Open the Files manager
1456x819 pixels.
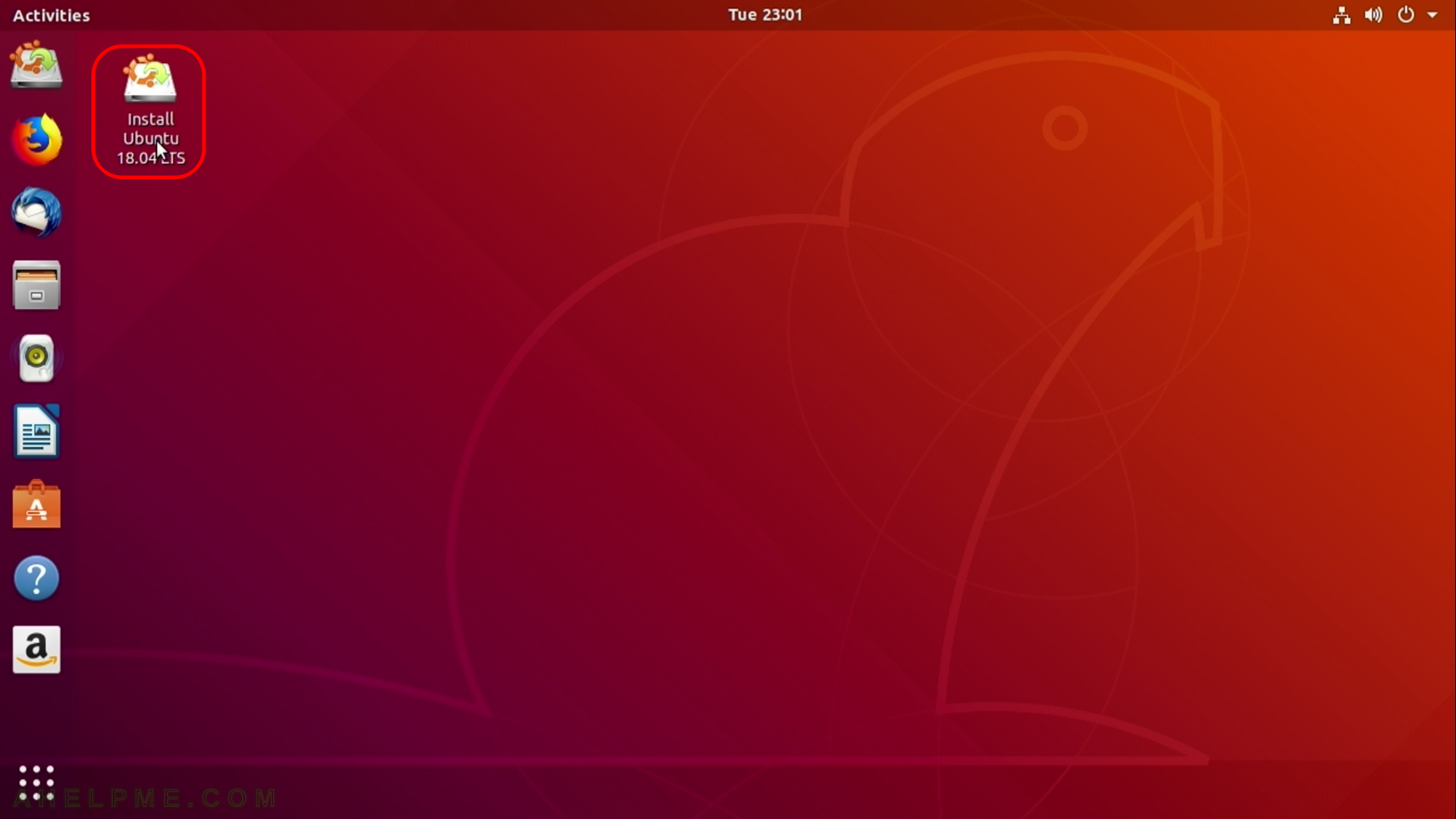coord(36,285)
